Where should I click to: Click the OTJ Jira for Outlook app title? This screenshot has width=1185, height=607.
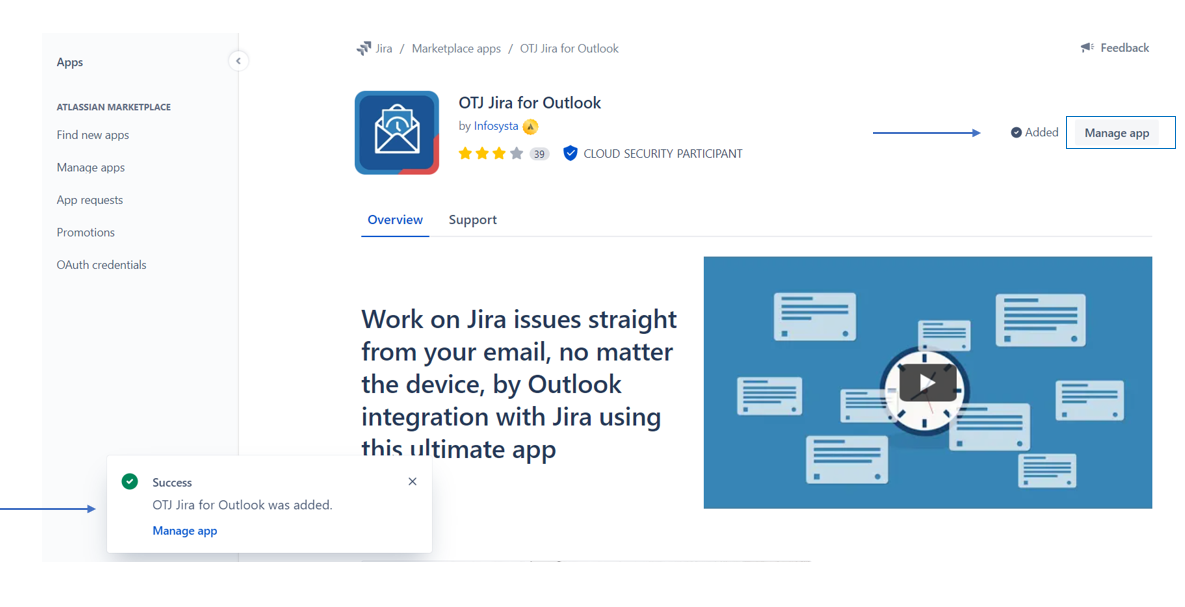point(530,103)
